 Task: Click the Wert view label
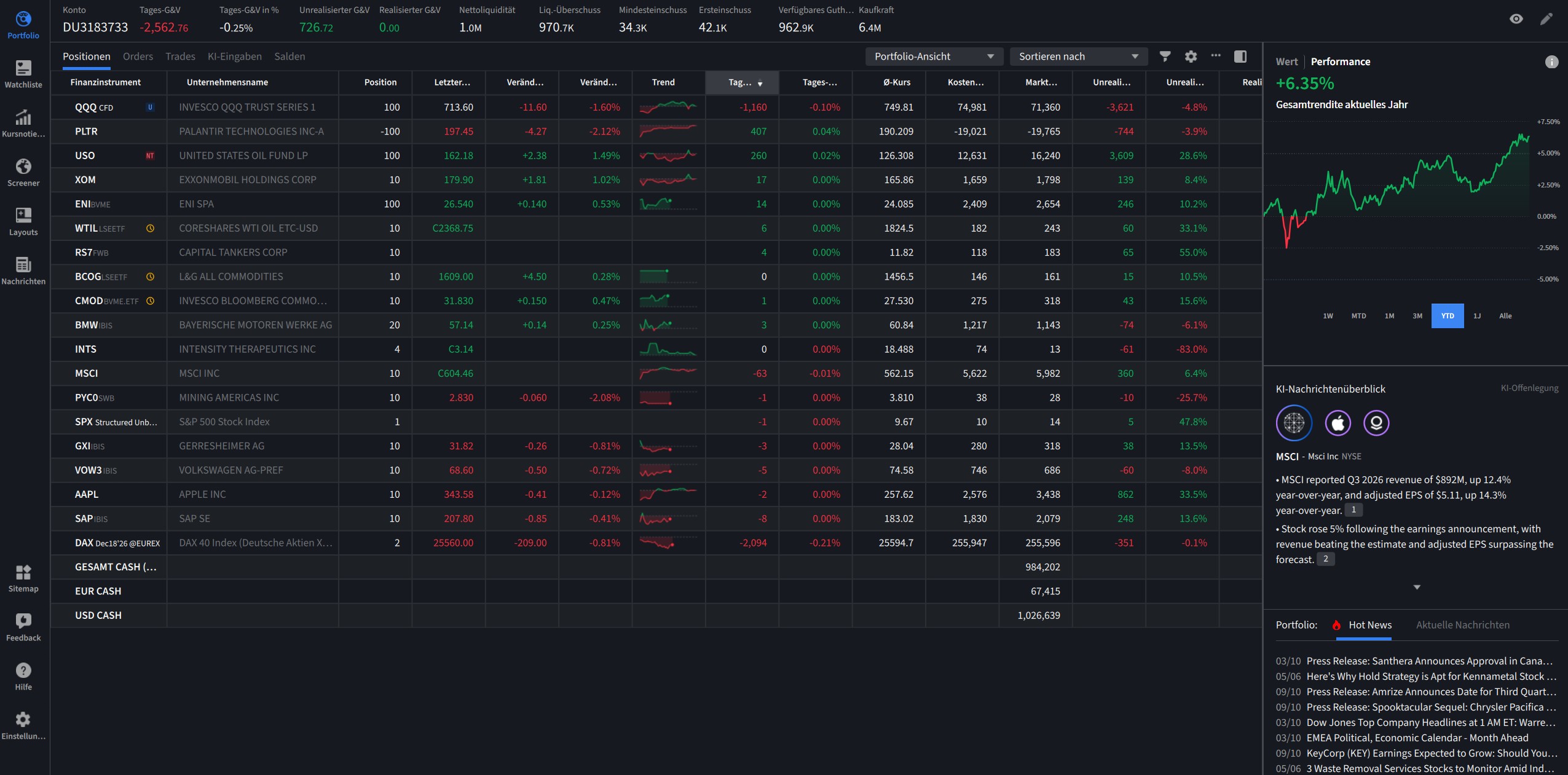(1286, 61)
